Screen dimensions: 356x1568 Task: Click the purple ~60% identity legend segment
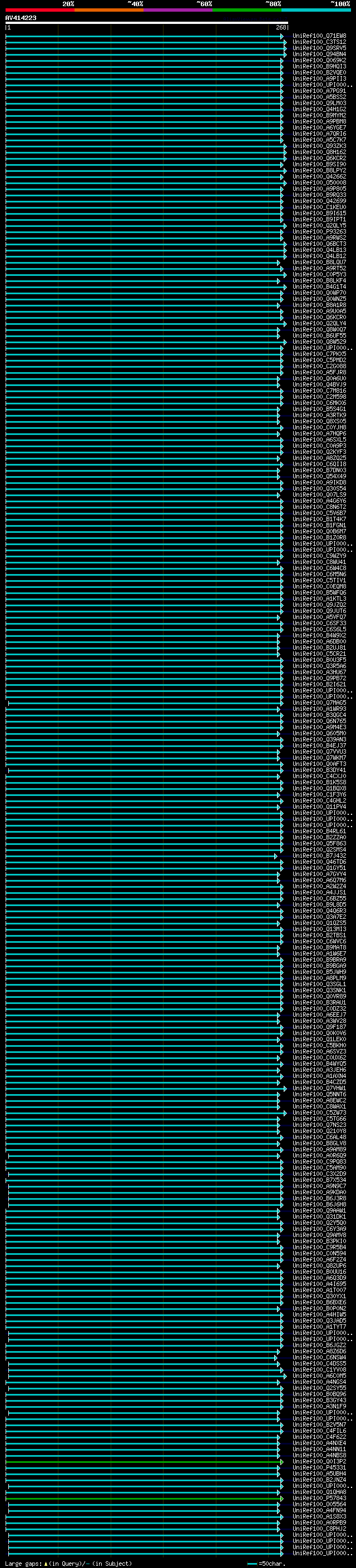coord(177,10)
